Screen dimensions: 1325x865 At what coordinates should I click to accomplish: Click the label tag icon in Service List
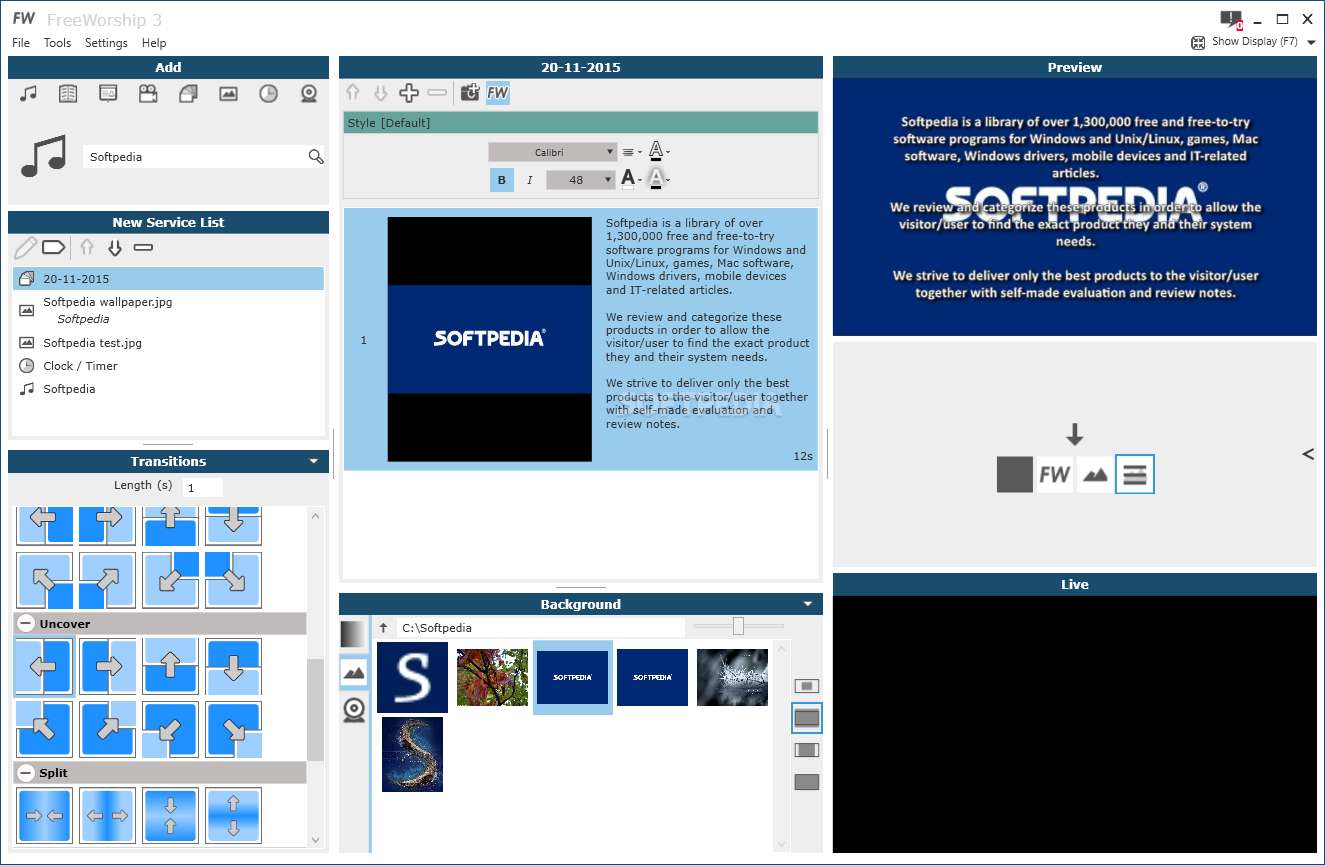pyautogui.click(x=53, y=247)
